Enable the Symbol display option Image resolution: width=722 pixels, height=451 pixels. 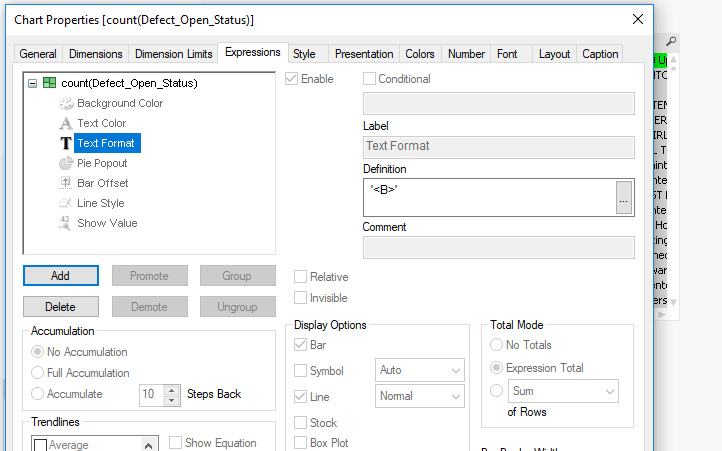pyautogui.click(x=300, y=370)
